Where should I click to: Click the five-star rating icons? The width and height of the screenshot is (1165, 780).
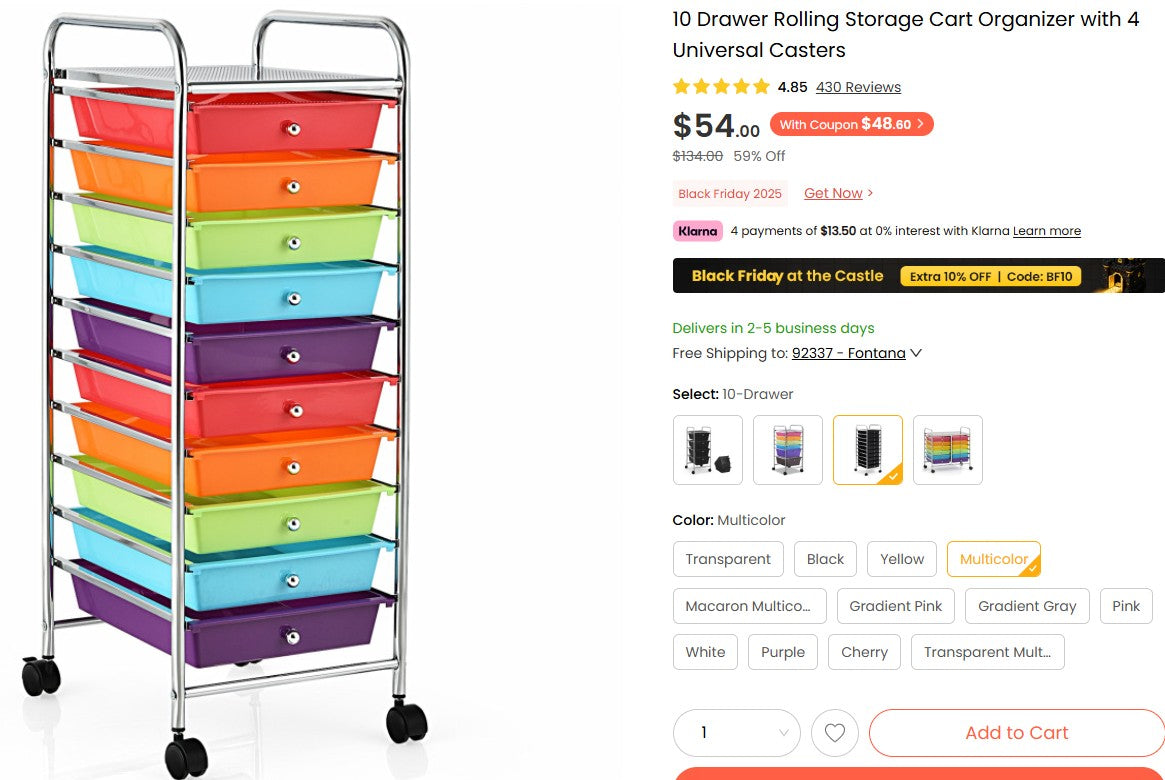tap(721, 87)
